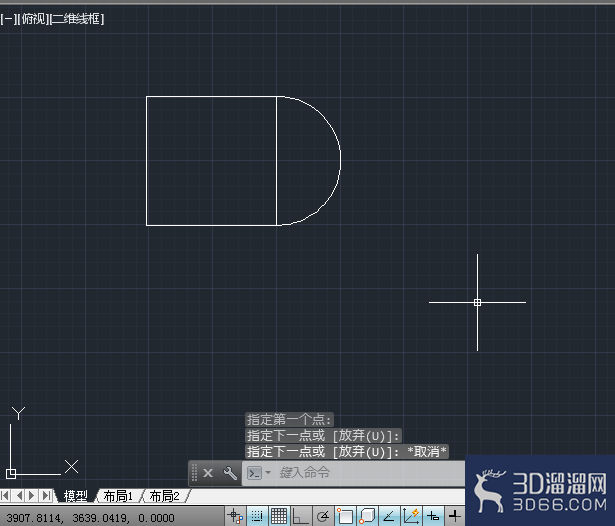Click command history line ending in *取消*

point(347,452)
